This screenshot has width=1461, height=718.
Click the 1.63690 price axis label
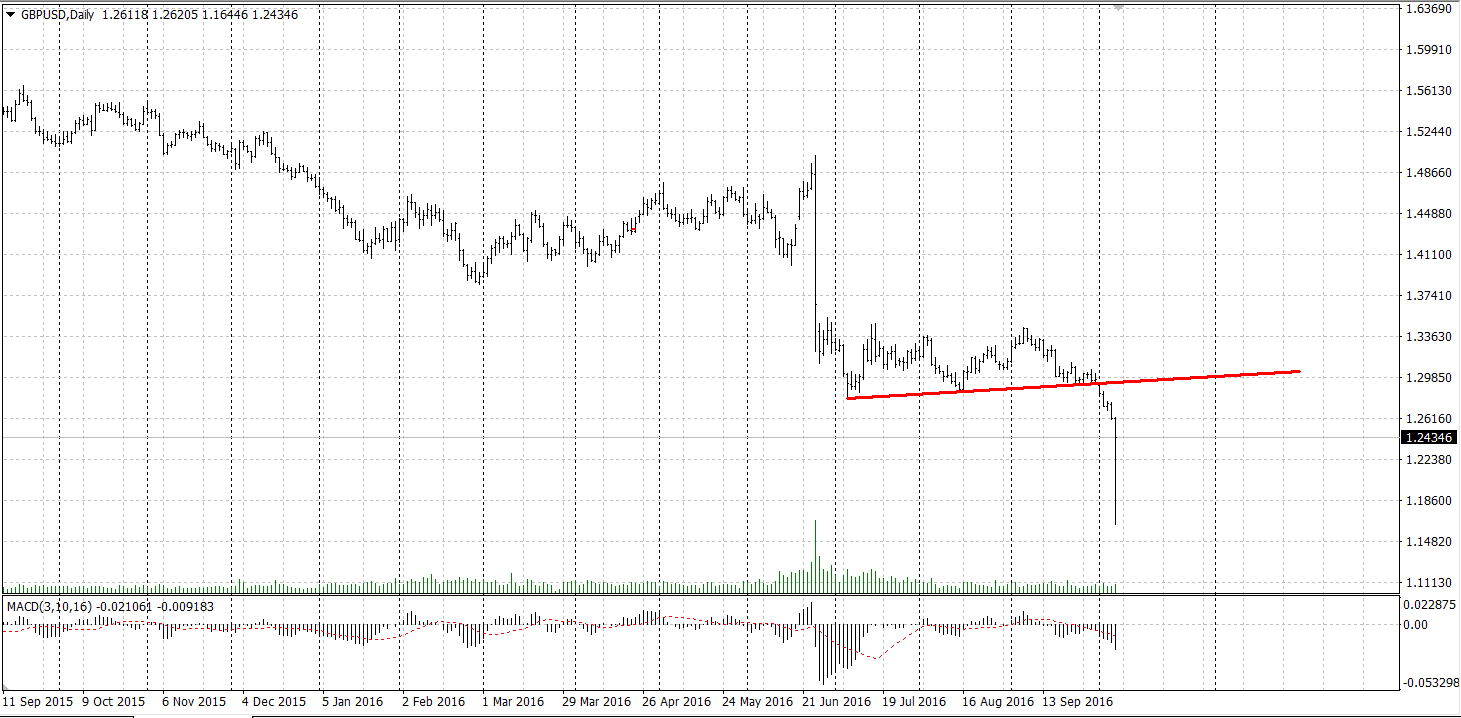[1428, 9]
